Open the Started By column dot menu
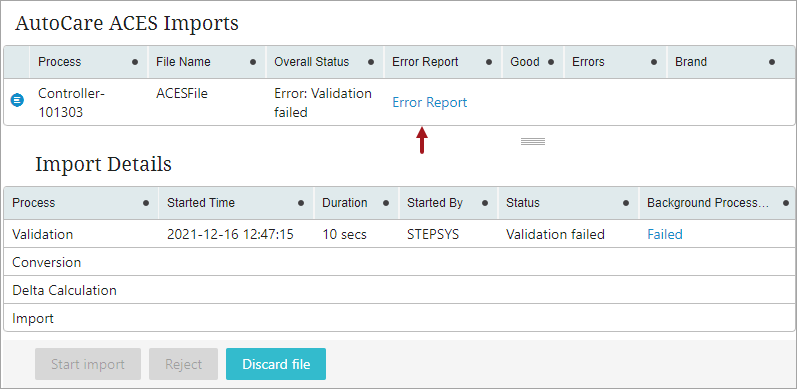This screenshot has height=389, width=797. [485, 203]
